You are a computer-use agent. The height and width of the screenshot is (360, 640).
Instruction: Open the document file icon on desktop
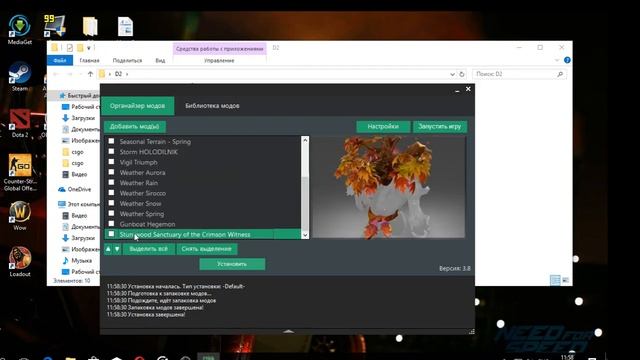(125, 27)
